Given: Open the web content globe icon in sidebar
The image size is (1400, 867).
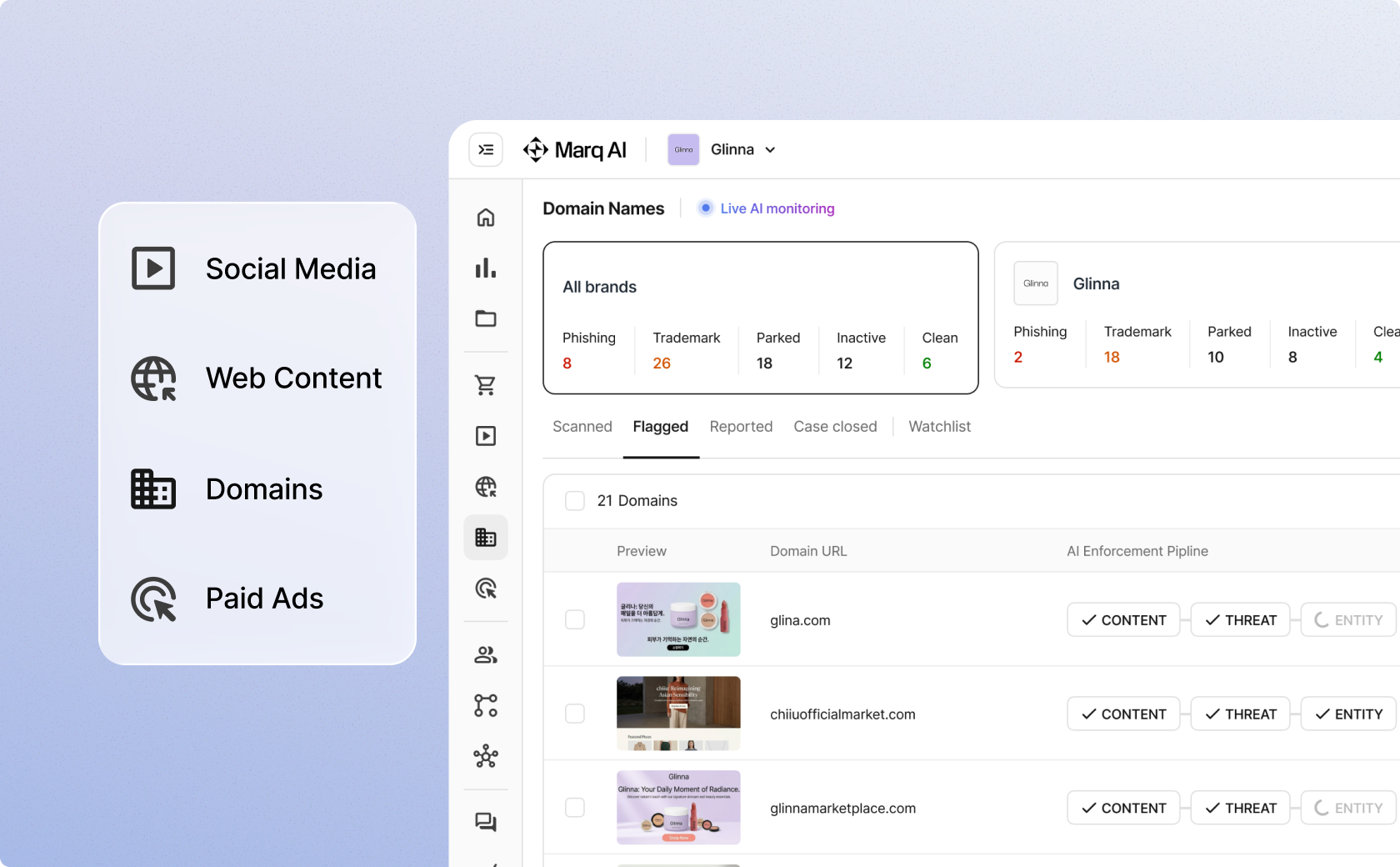Looking at the screenshot, I should click(x=486, y=487).
